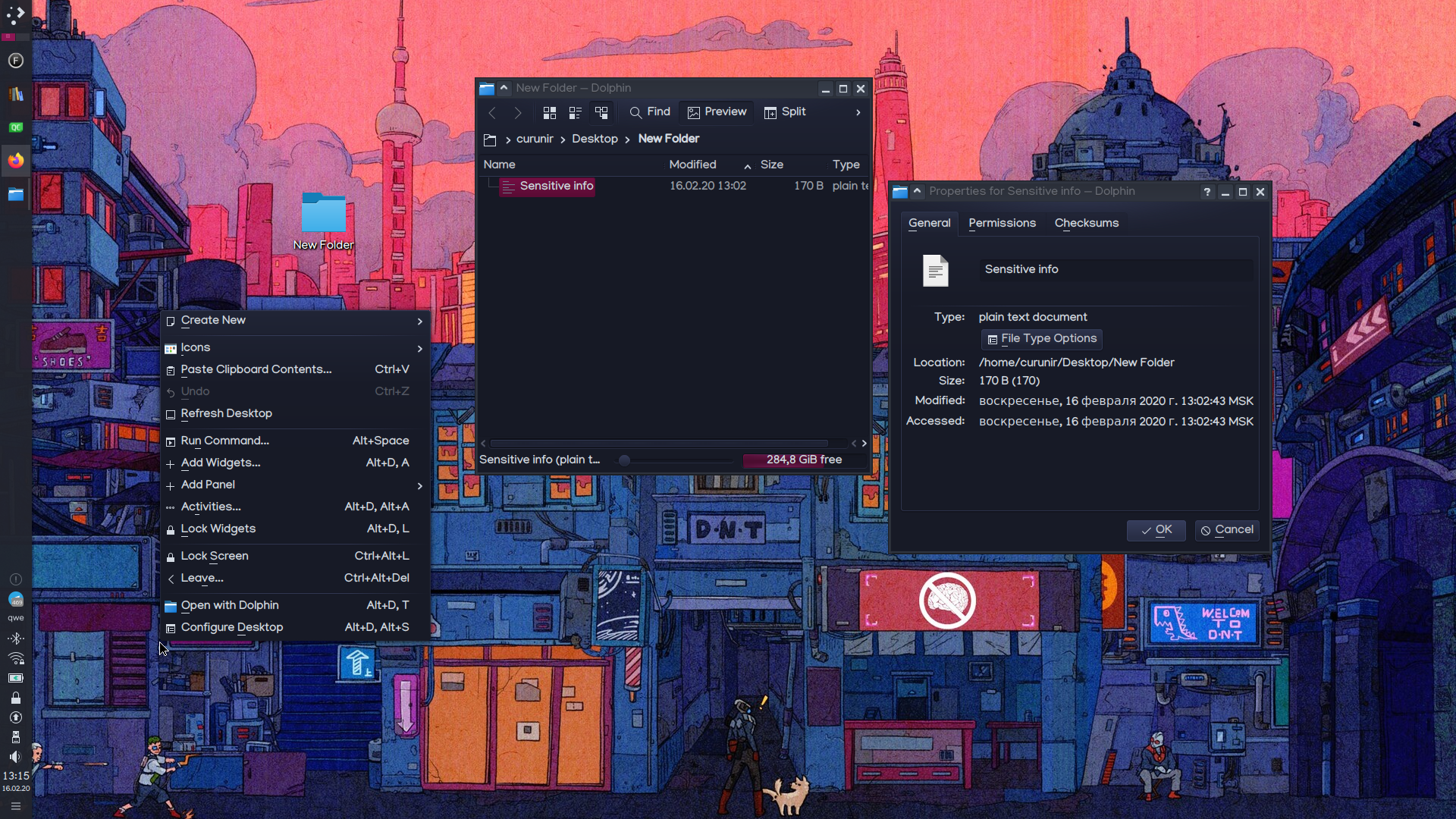
Task: Switch Dolphin to Compact view mode
Action: click(576, 113)
